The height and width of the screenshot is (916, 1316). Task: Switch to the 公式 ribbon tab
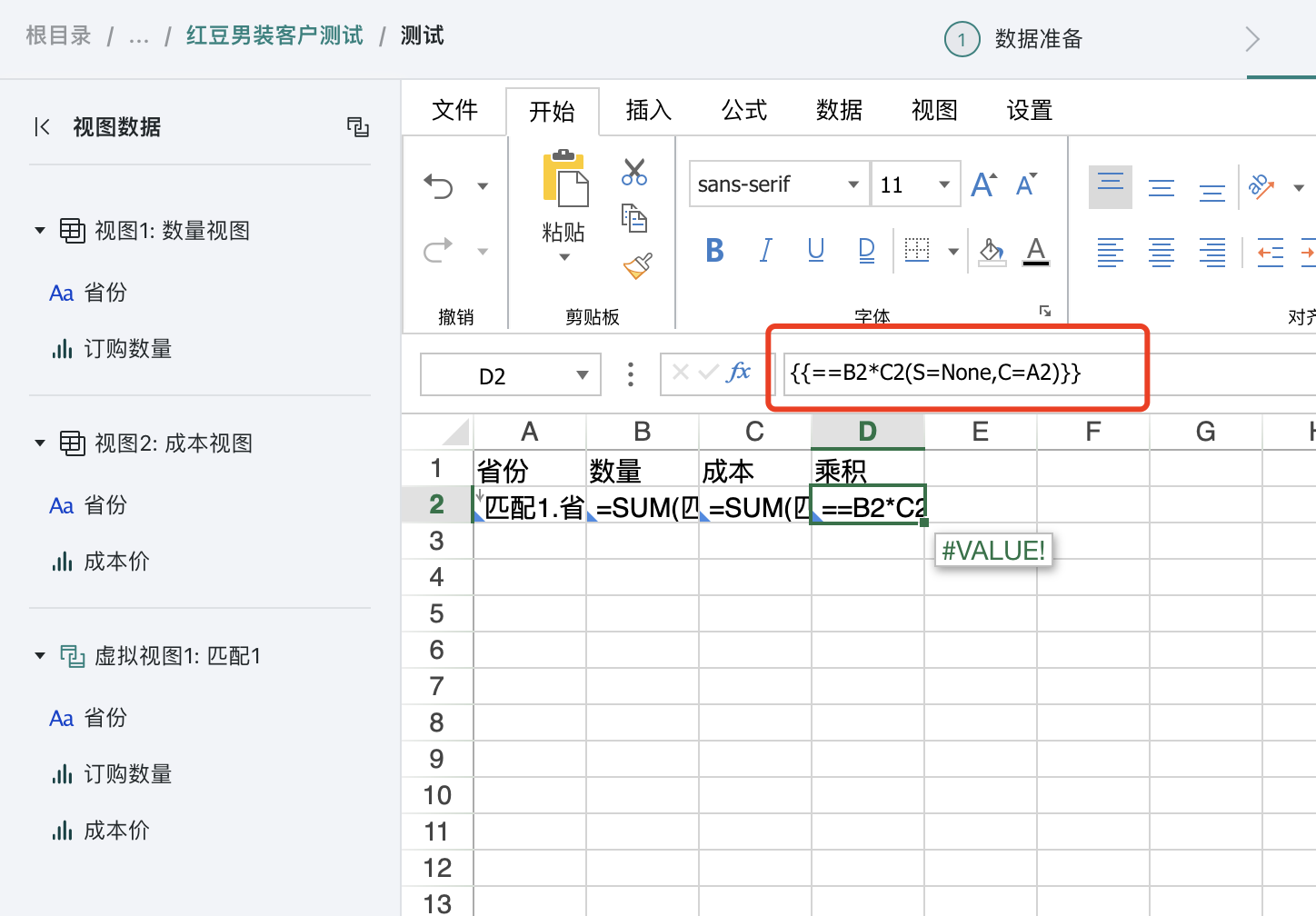click(743, 110)
